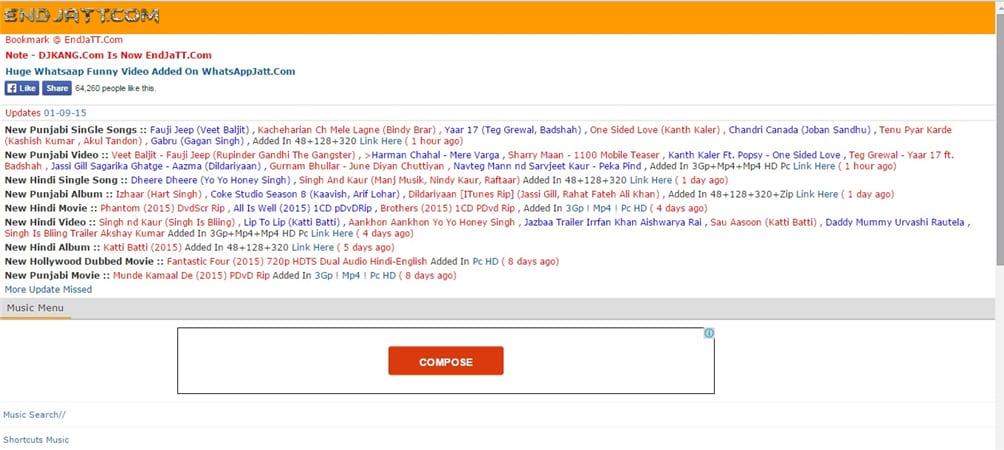Open Kacheharian Ch Mele Lagne (Bindy Brar)

point(346,130)
